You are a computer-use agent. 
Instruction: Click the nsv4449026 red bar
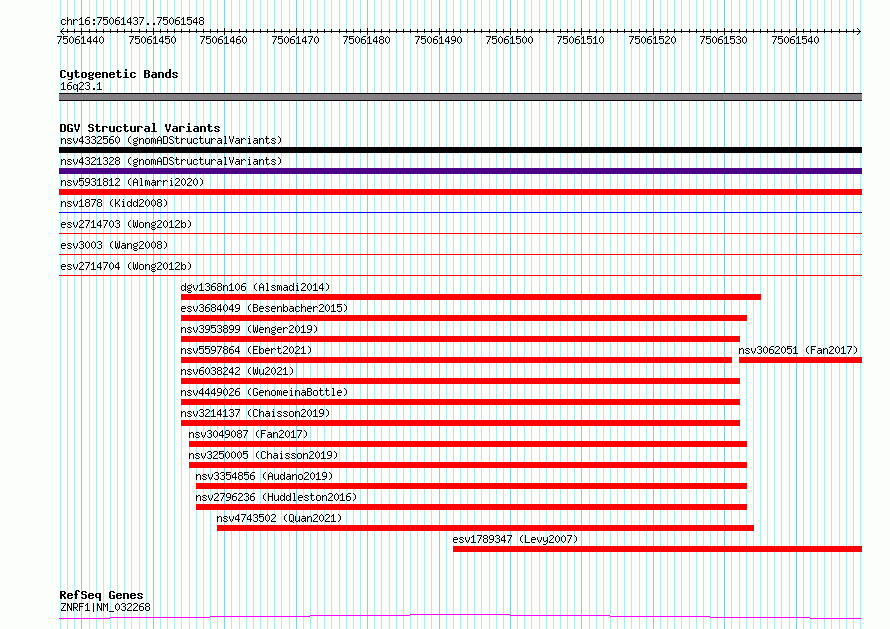pos(460,402)
